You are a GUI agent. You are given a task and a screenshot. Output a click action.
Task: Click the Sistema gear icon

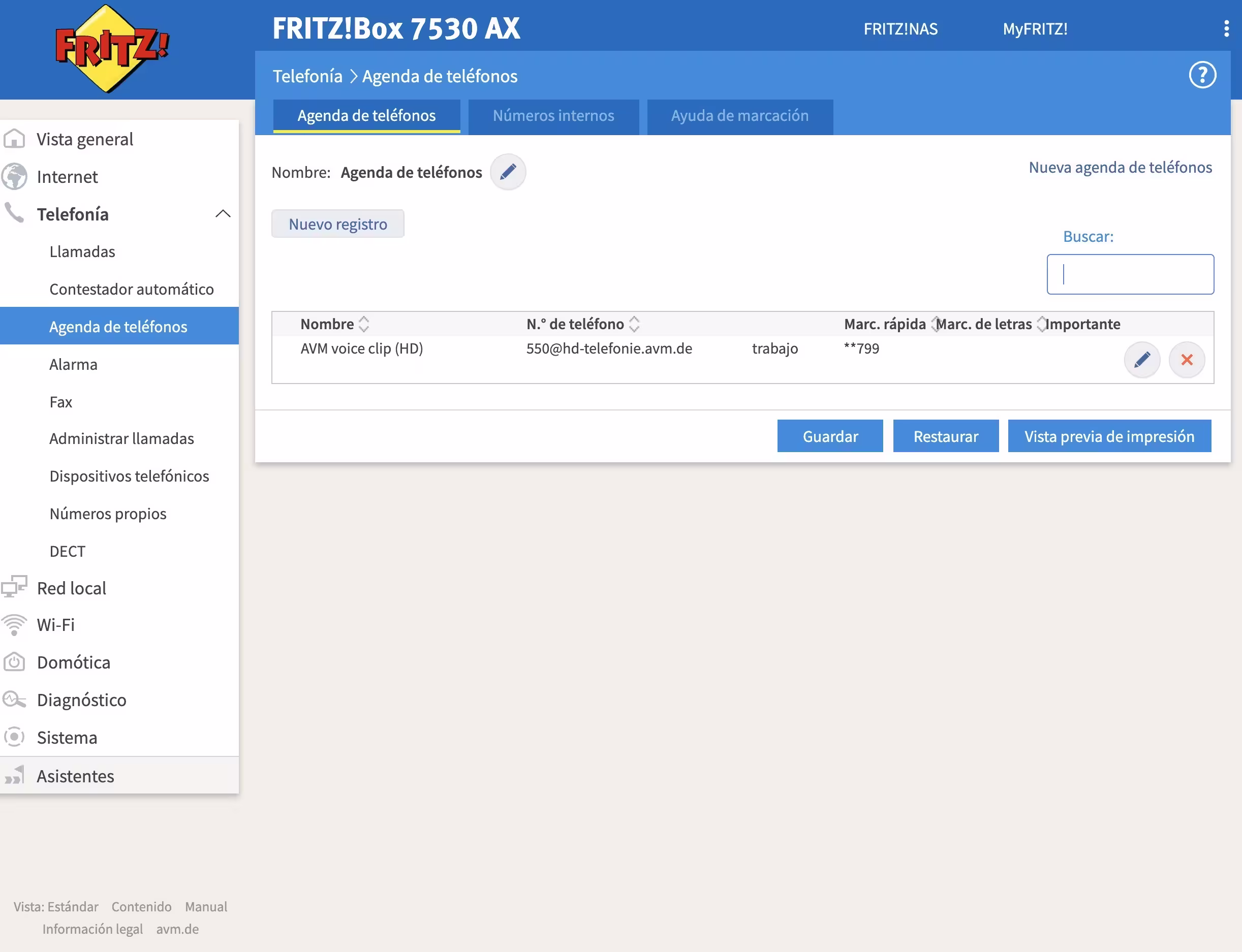[x=14, y=737]
